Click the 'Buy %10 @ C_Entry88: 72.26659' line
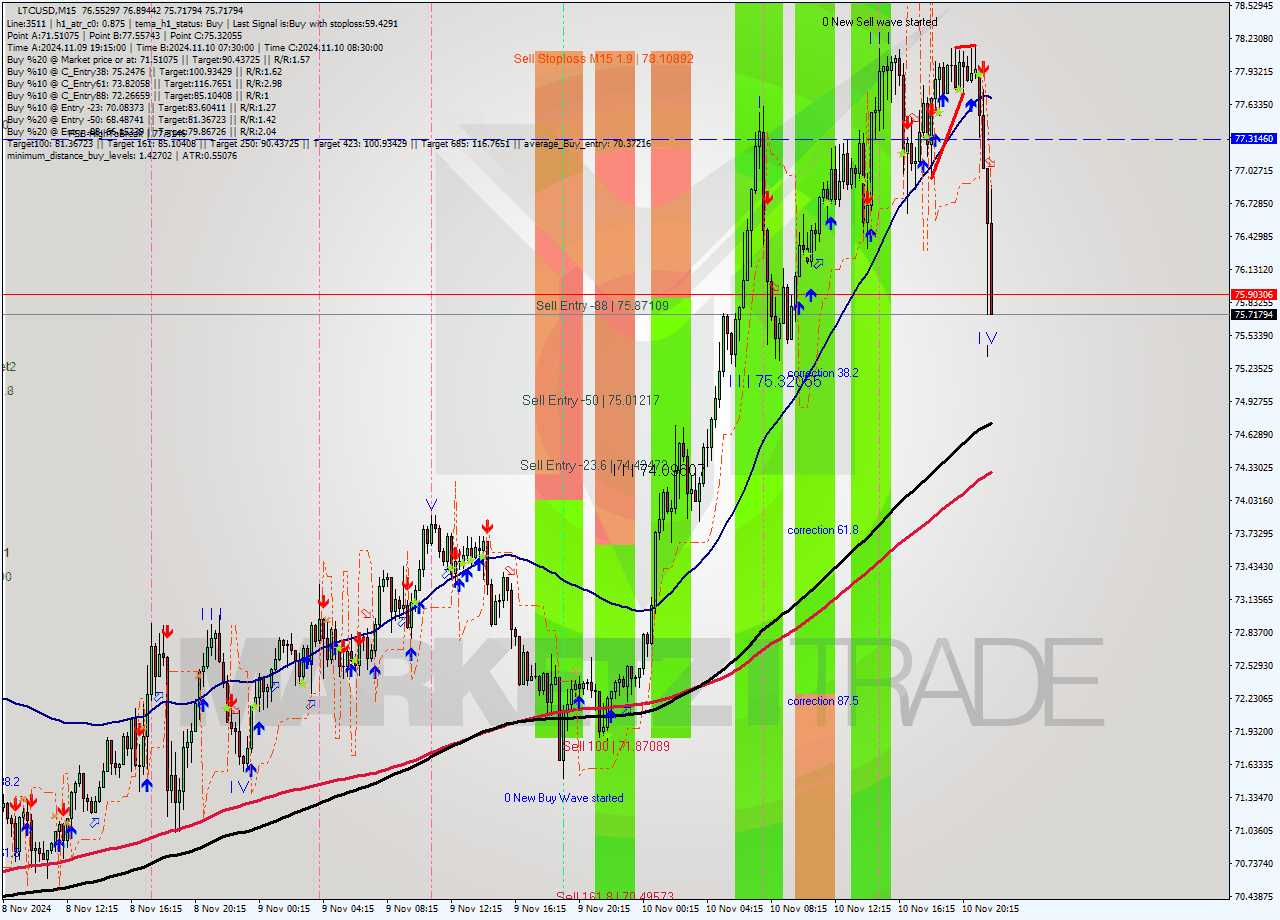 click(138, 95)
